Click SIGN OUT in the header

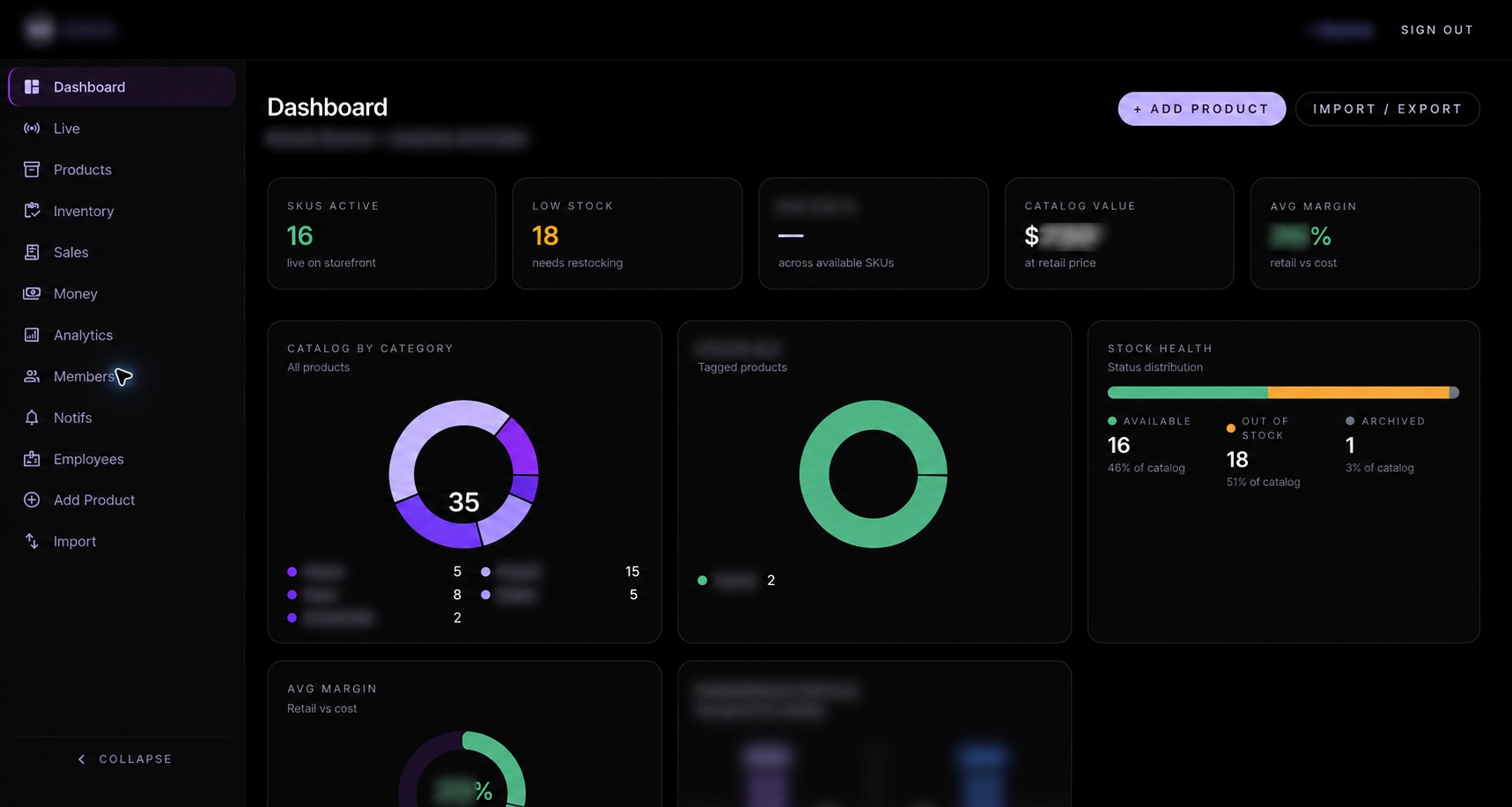(x=1437, y=29)
